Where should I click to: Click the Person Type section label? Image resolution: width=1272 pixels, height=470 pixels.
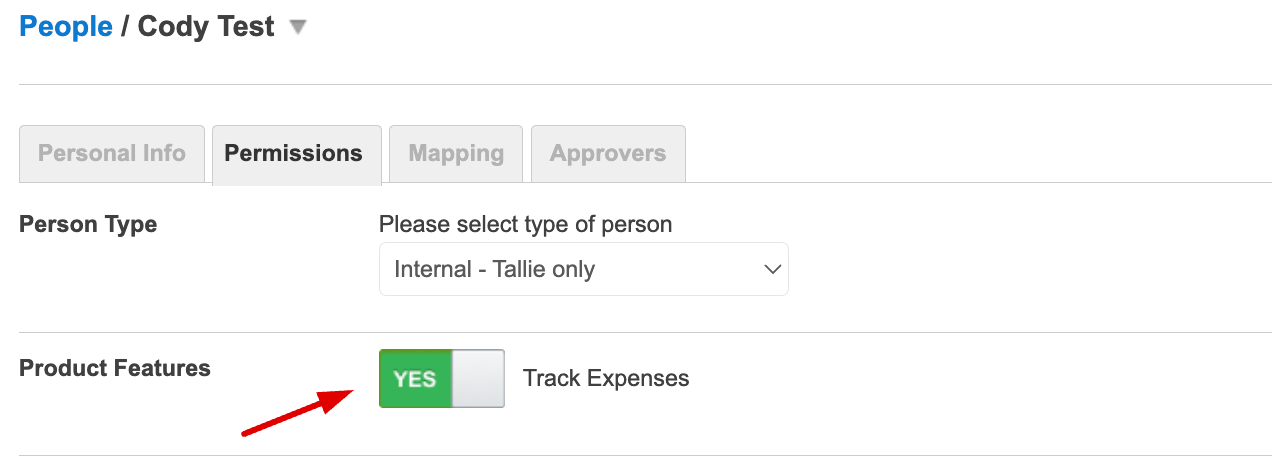coord(88,224)
